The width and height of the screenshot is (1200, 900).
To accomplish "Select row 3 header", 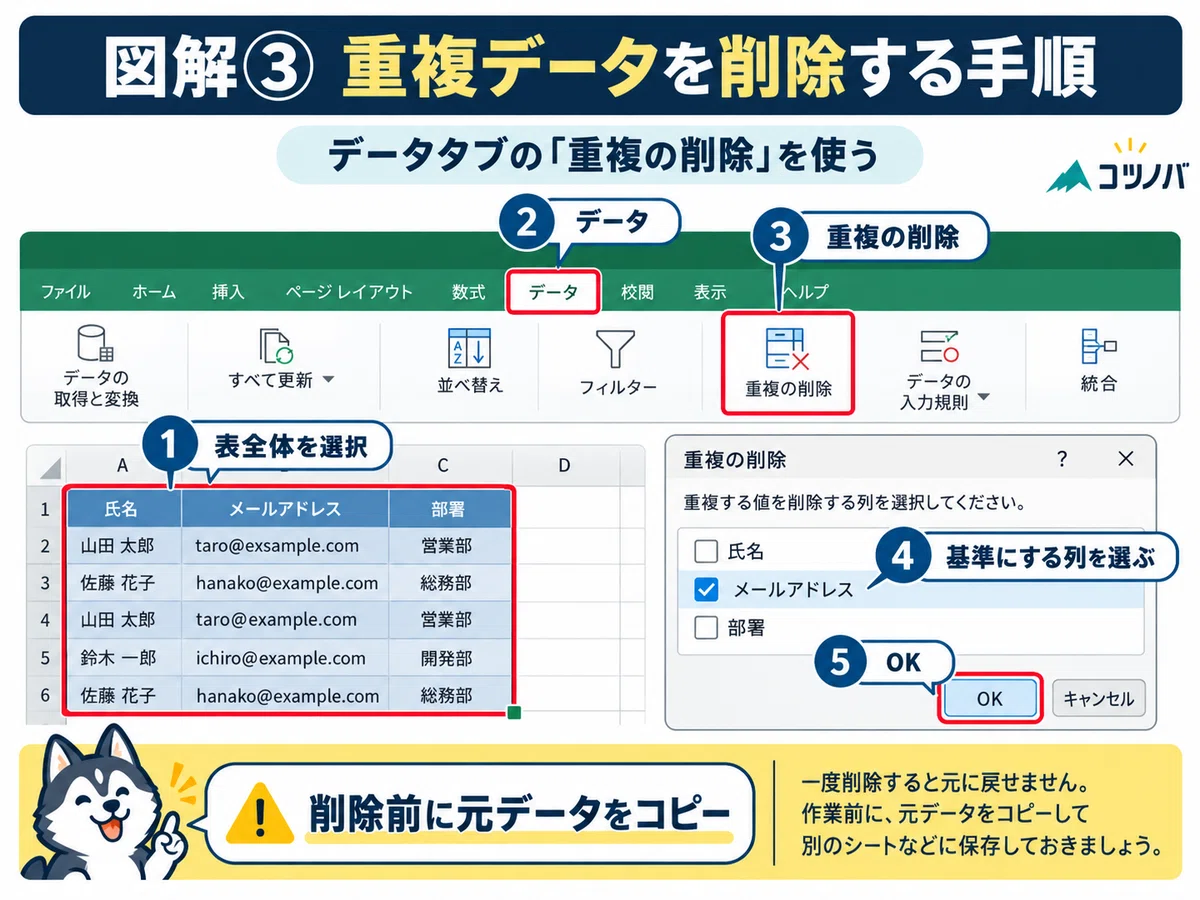I will 45,583.
